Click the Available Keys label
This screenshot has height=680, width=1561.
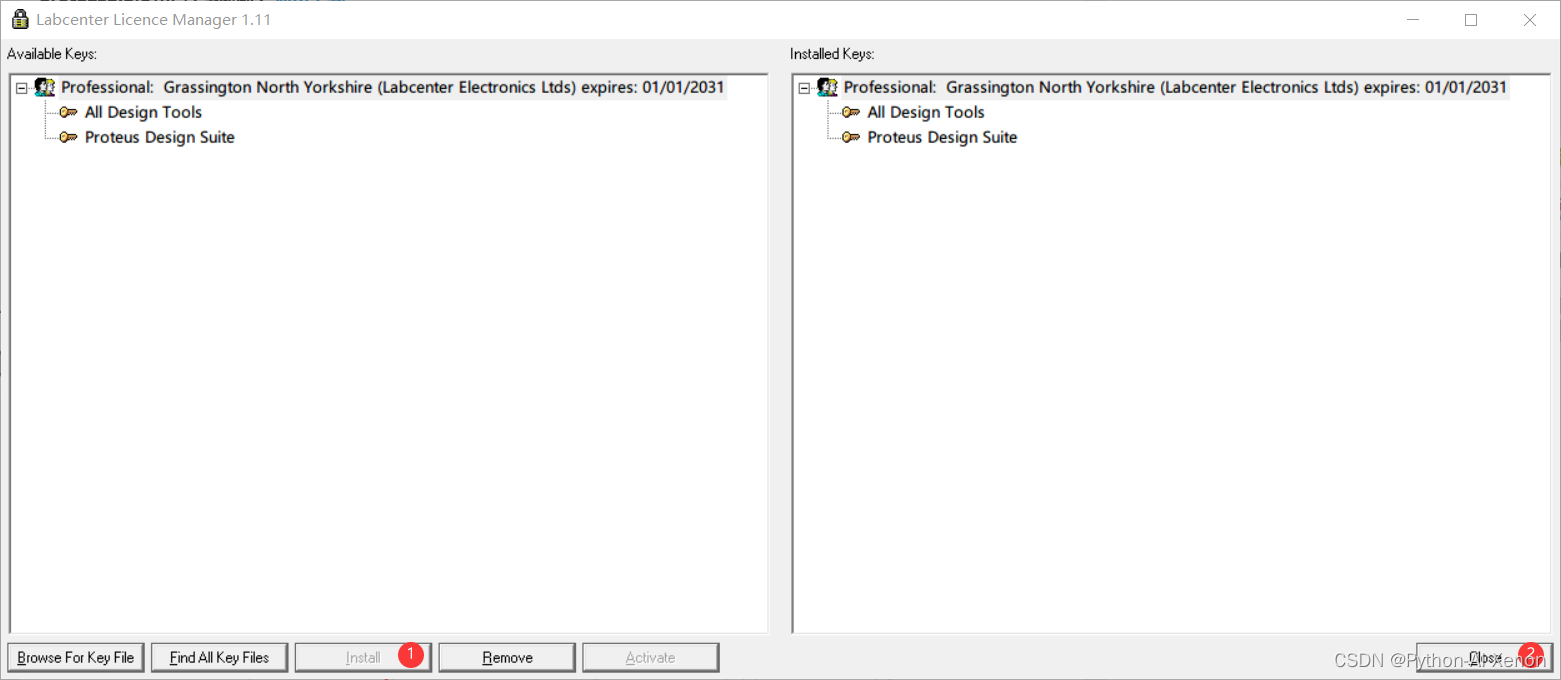[x=52, y=54]
